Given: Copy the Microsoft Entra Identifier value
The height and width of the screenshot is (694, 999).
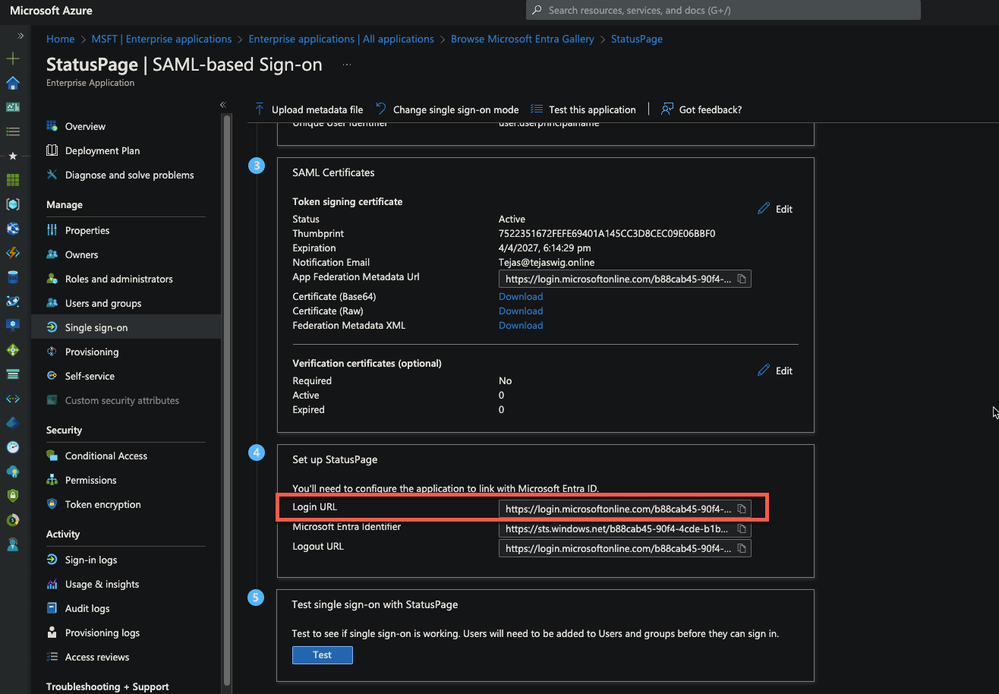Looking at the screenshot, I should click(742, 529).
